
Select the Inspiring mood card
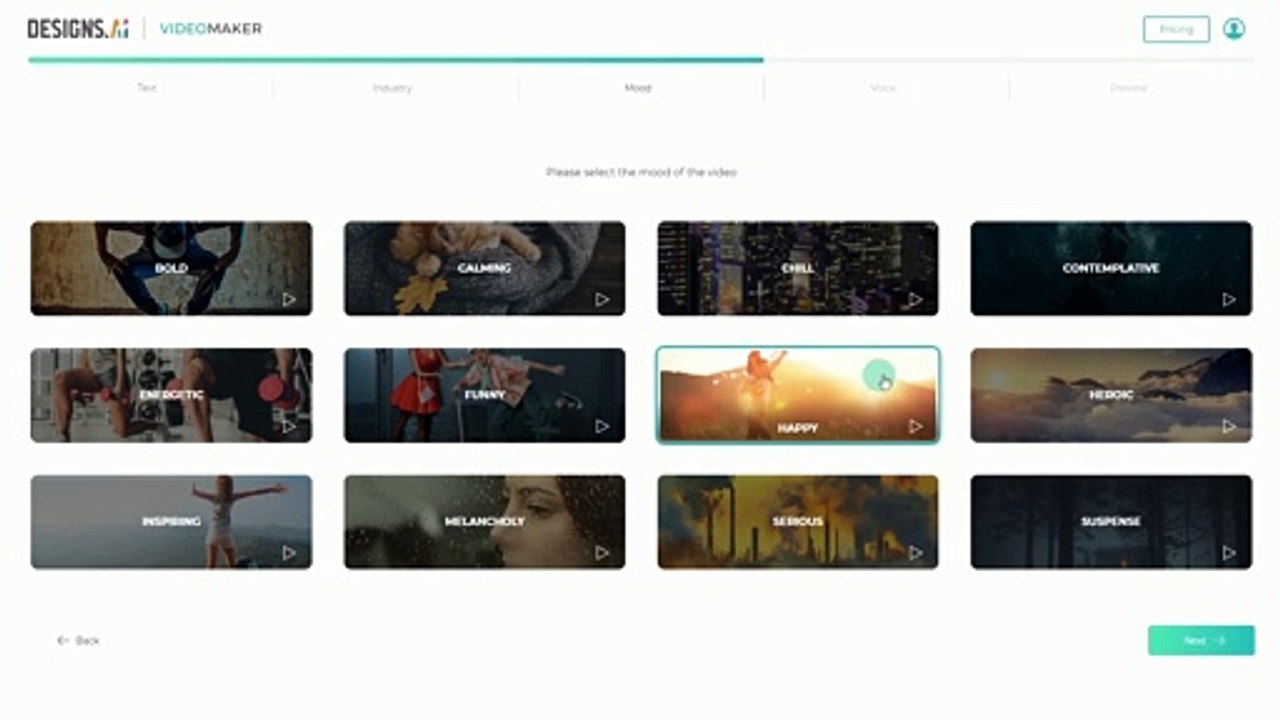point(171,522)
